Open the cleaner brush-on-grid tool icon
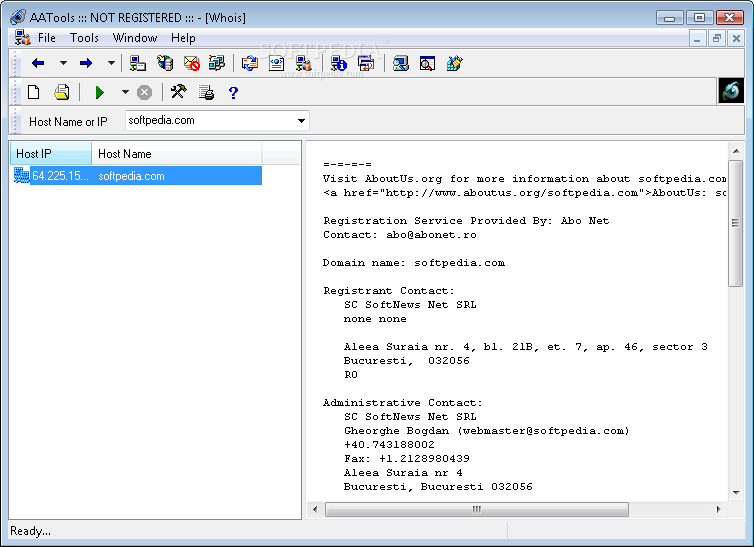This screenshot has width=754, height=547. 454,63
